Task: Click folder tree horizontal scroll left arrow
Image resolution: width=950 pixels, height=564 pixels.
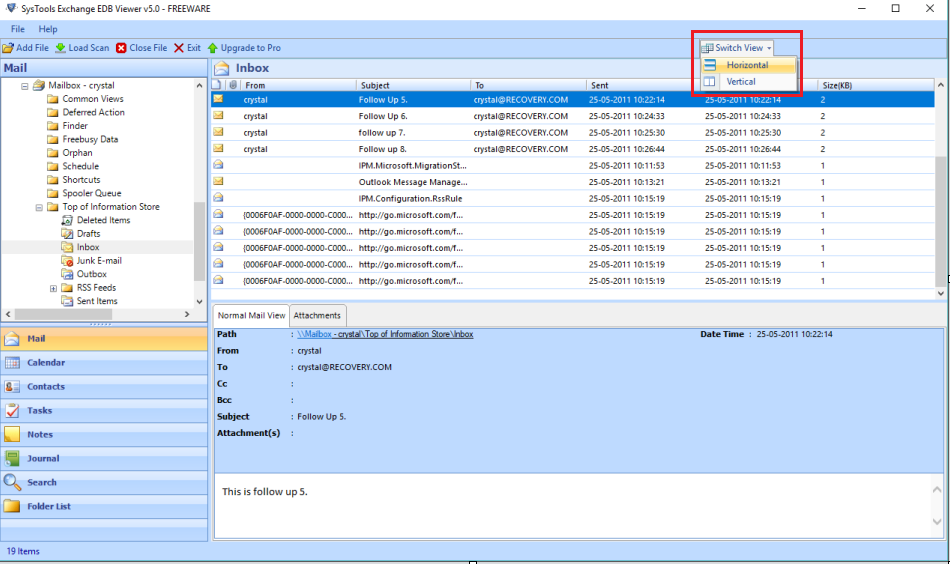Action: (8, 314)
